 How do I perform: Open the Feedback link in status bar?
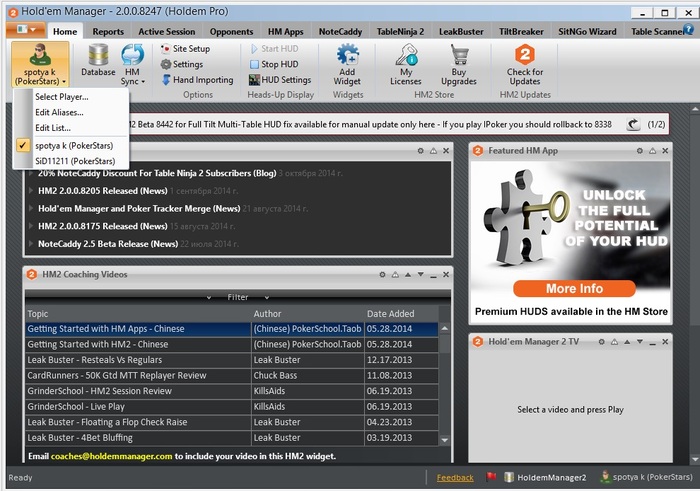tap(455, 478)
